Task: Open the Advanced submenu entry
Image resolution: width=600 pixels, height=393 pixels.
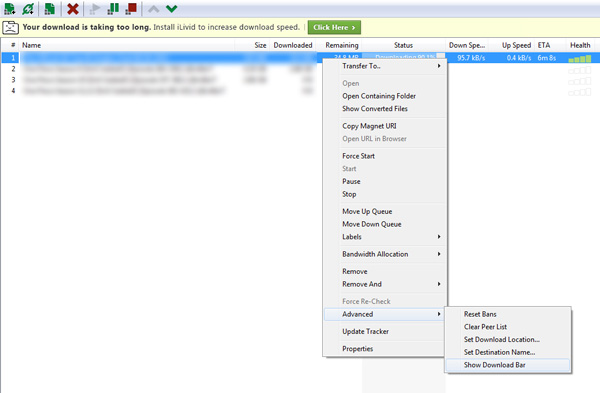Action: (384, 314)
